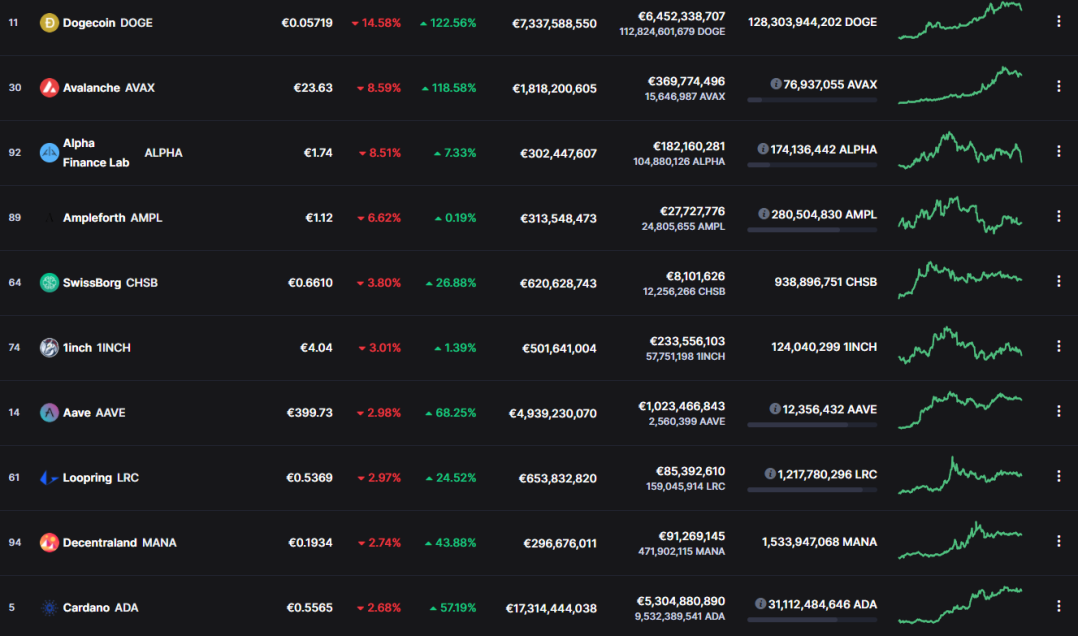The height and width of the screenshot is (636, 1078).
Task: Open the three-dot menu for Alpha Finance Lab
Action: click(x=1059, y=151)
